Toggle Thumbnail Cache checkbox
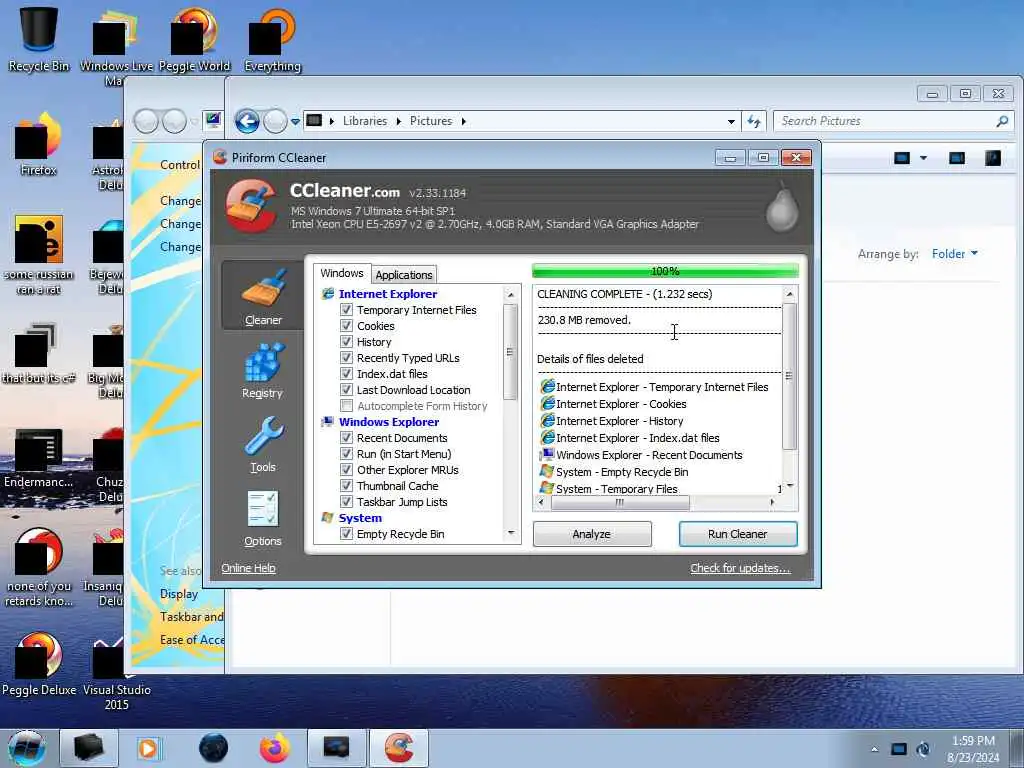The image size is (1024, 768). tap(347, 486)
